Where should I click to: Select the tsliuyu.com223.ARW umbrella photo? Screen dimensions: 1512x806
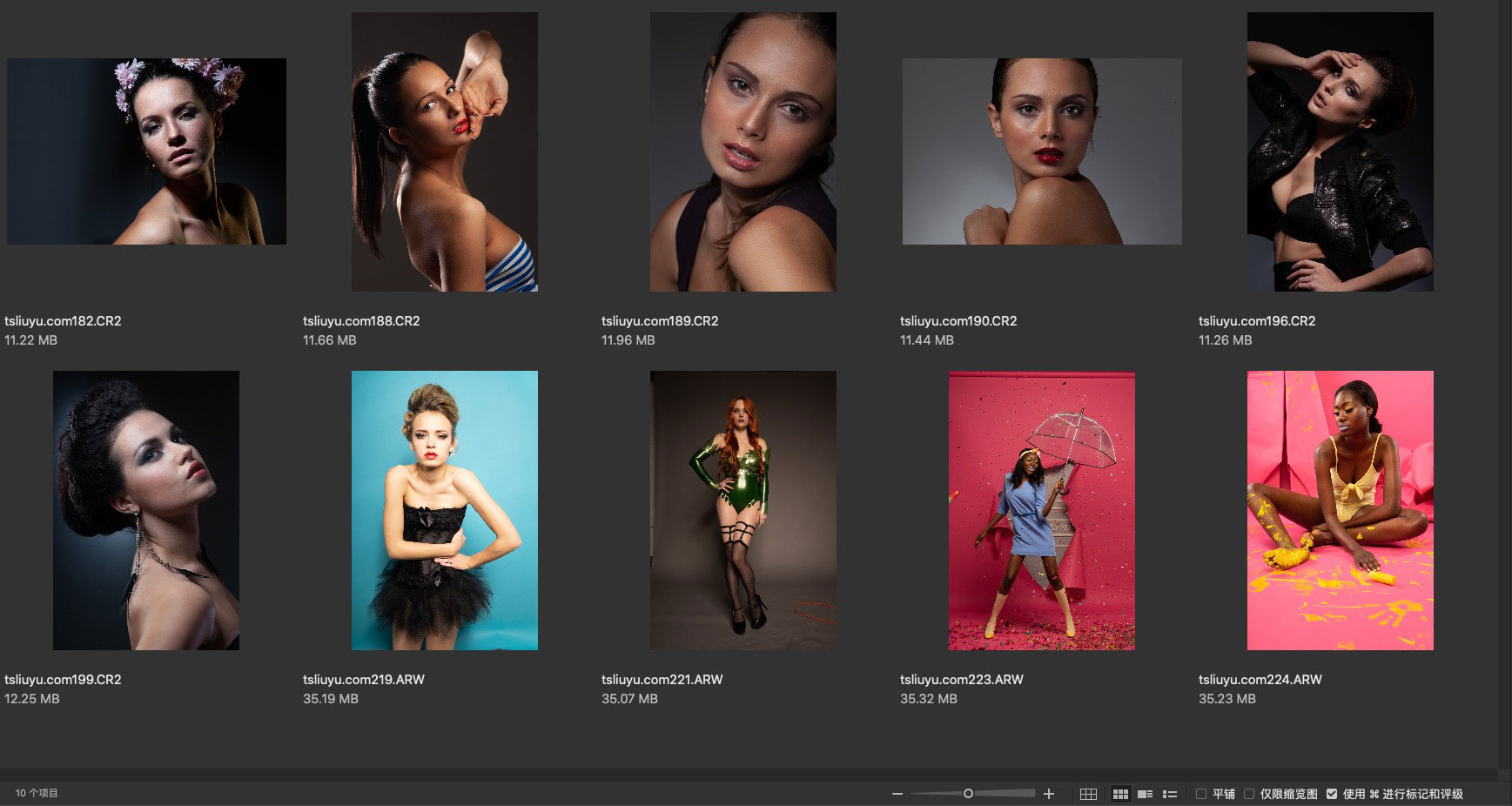pos(1041,510)
